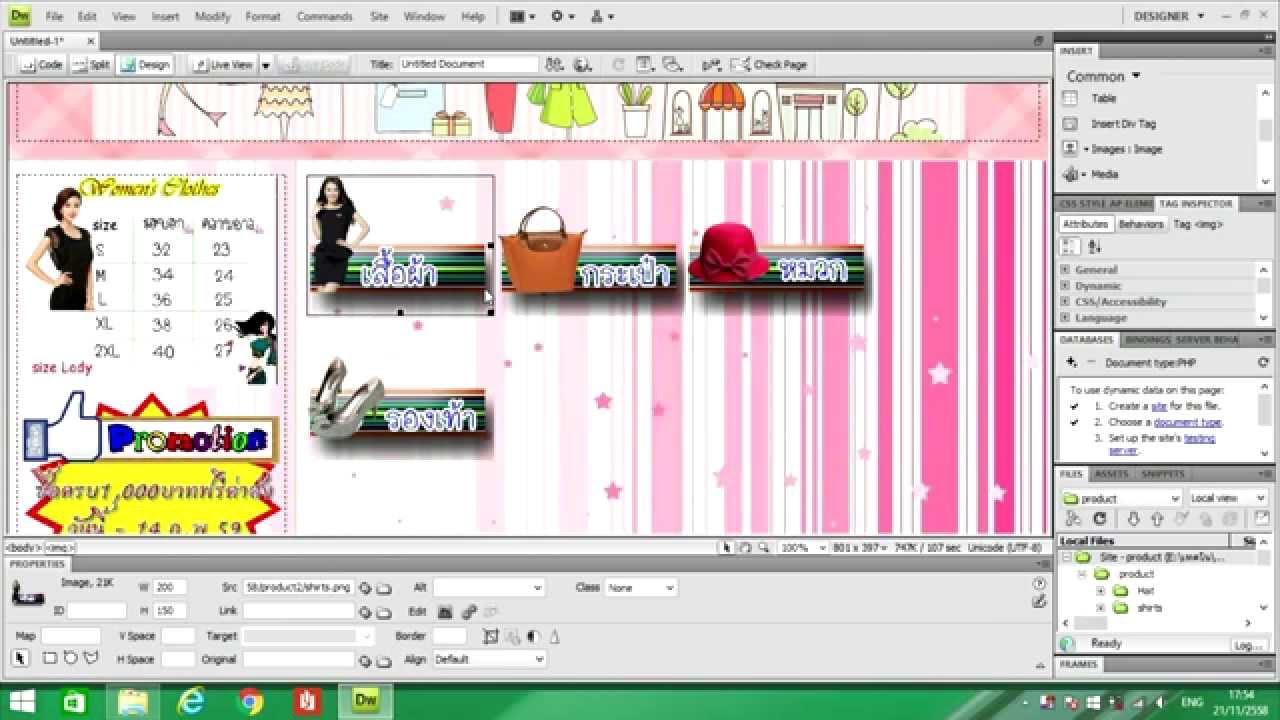1280x720 pixels.
Task: Browse for Link file folder icon
Action: click(383, 612)
